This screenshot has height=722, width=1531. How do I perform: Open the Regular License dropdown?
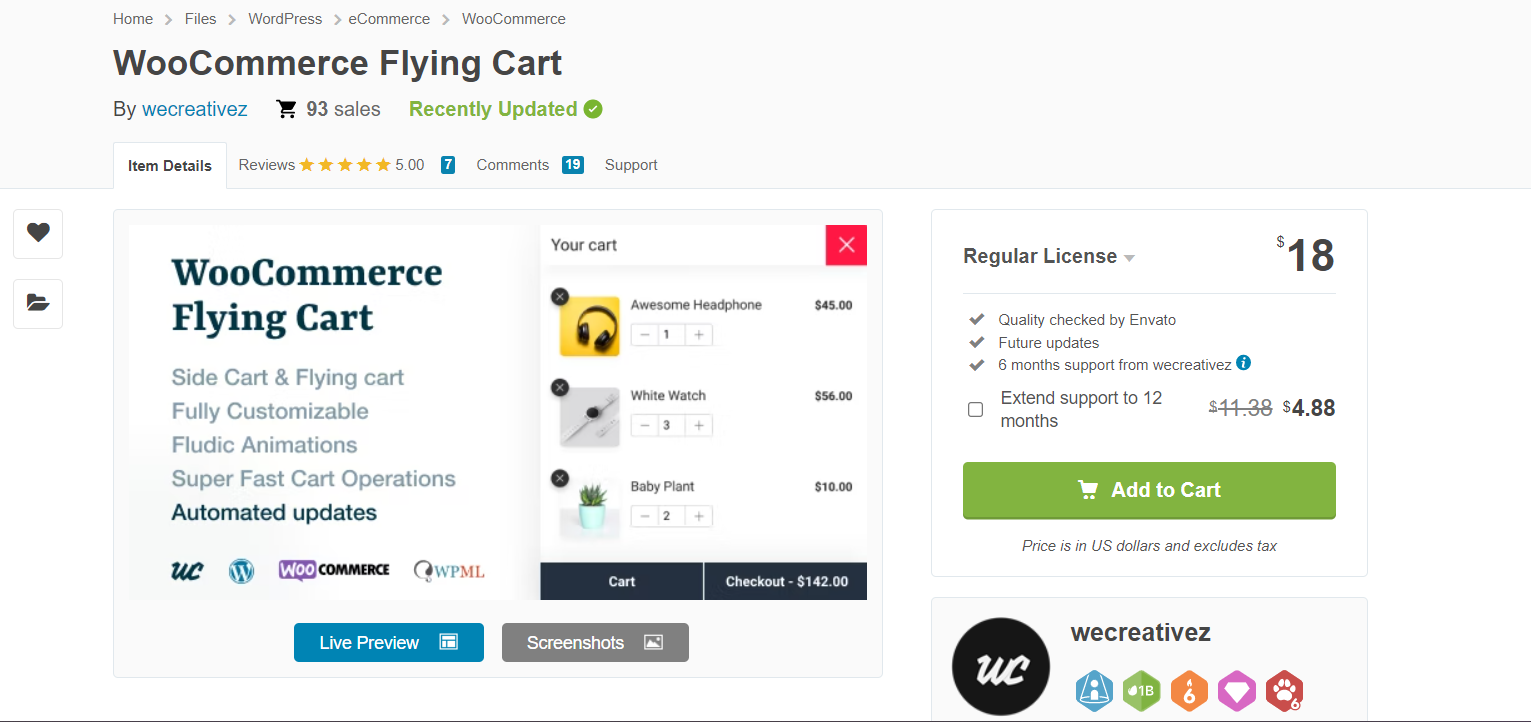1049,257
